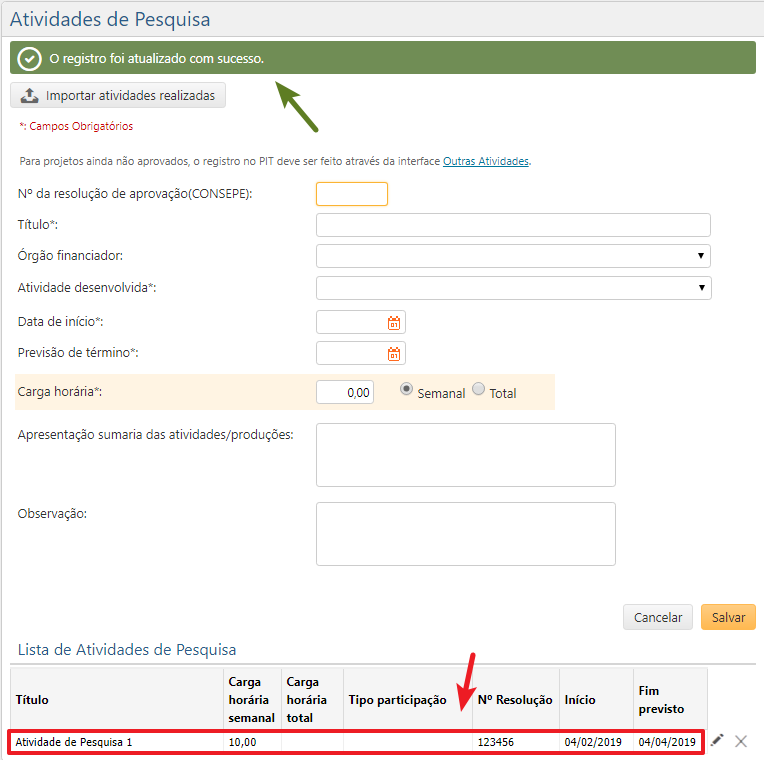Click the 10,00 weekly hours cell
Image resolution: width=764 pixels, height=760 pixels.
pos(252,742)
